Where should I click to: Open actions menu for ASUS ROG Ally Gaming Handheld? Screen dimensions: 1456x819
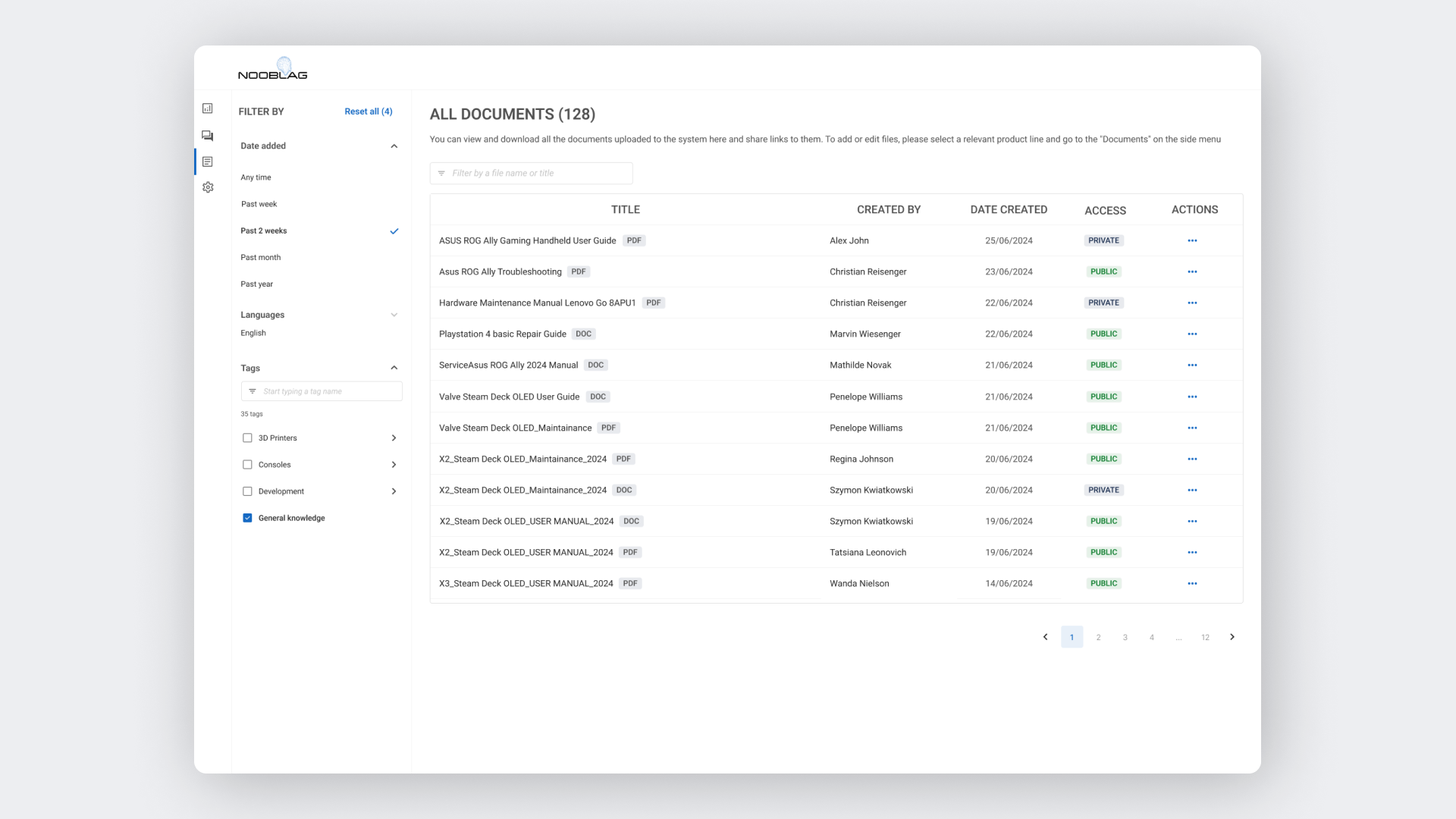1192,240
